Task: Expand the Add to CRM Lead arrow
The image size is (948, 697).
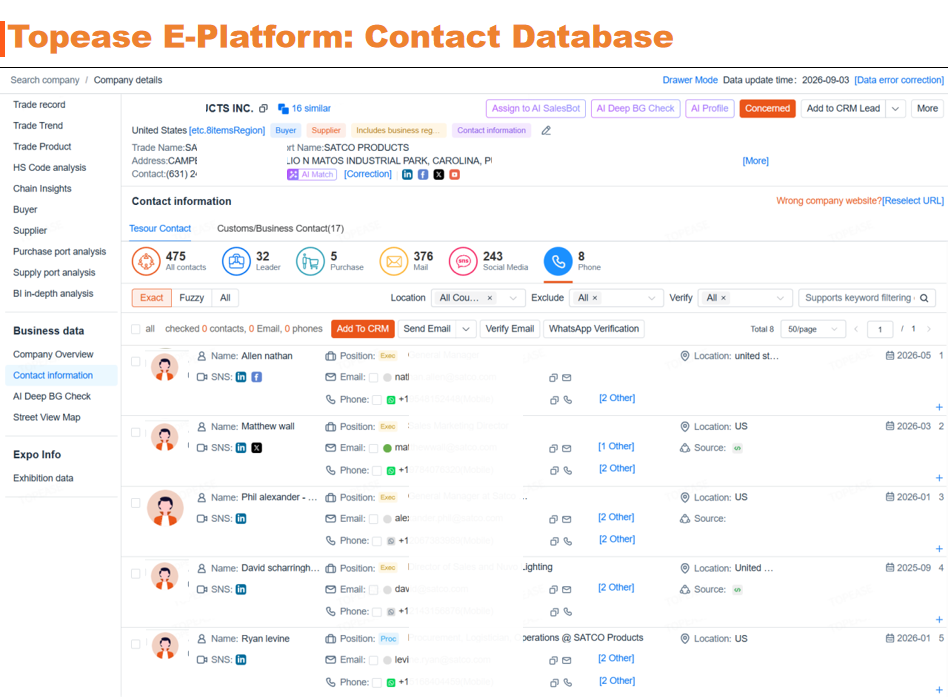Action: coord(895,109)
